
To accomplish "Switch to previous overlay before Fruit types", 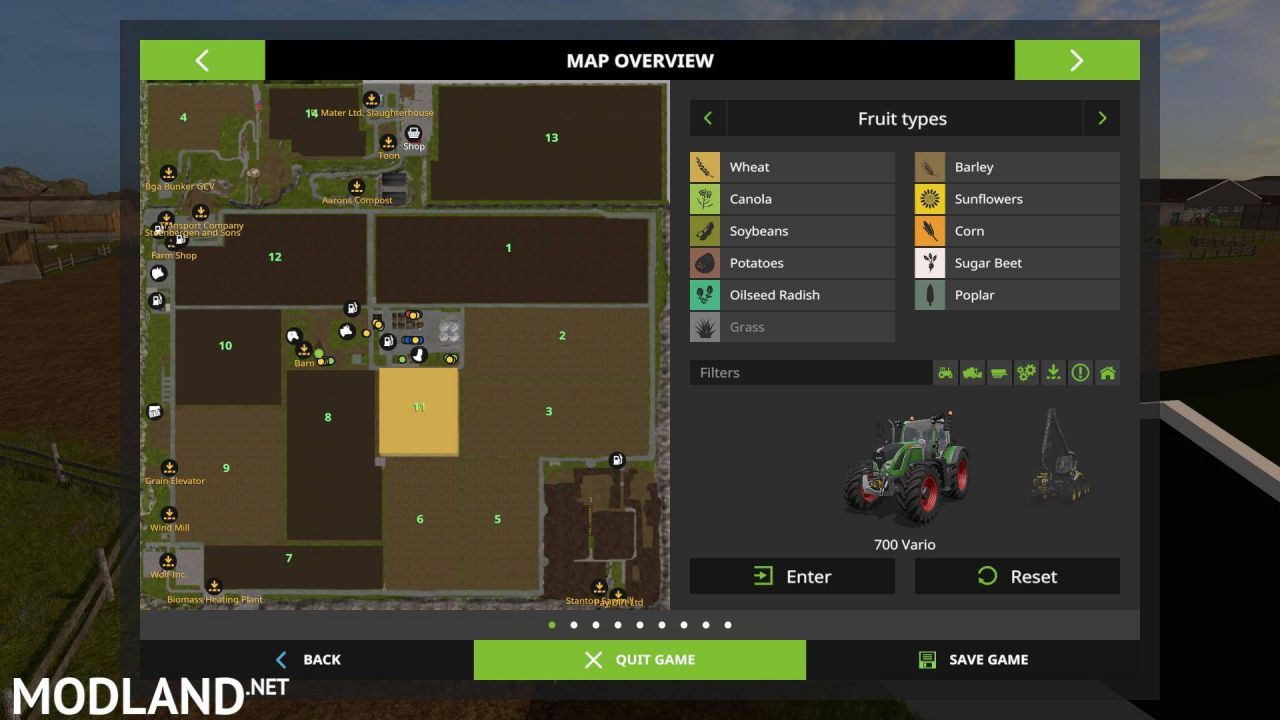I will click(708, 118).
